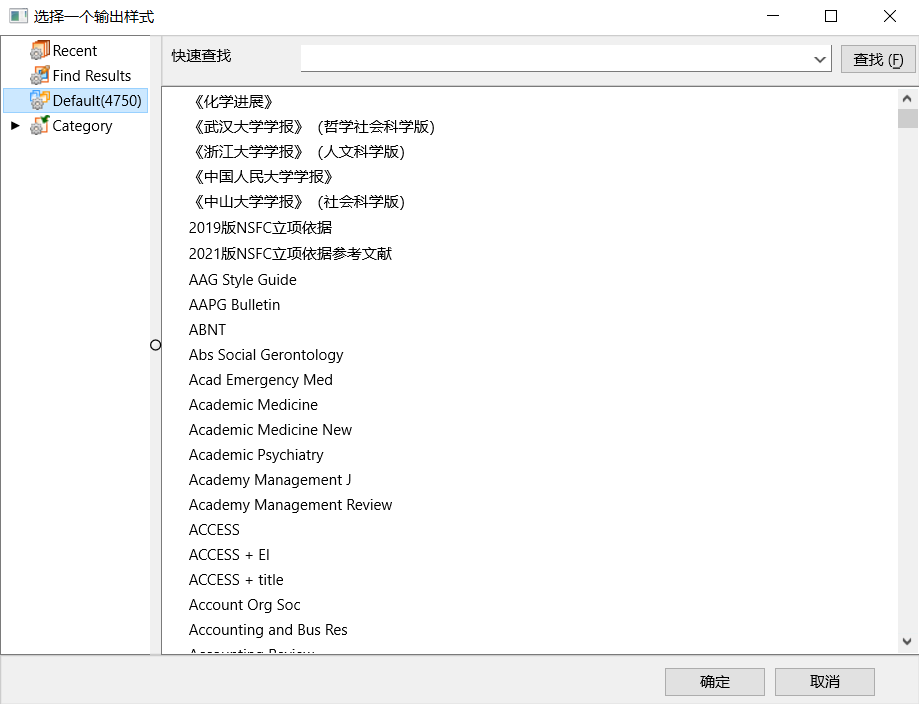This screenshot has height=704, width=919.
Task: Expand the Category tree node
Action: click(x=15, y=125)
